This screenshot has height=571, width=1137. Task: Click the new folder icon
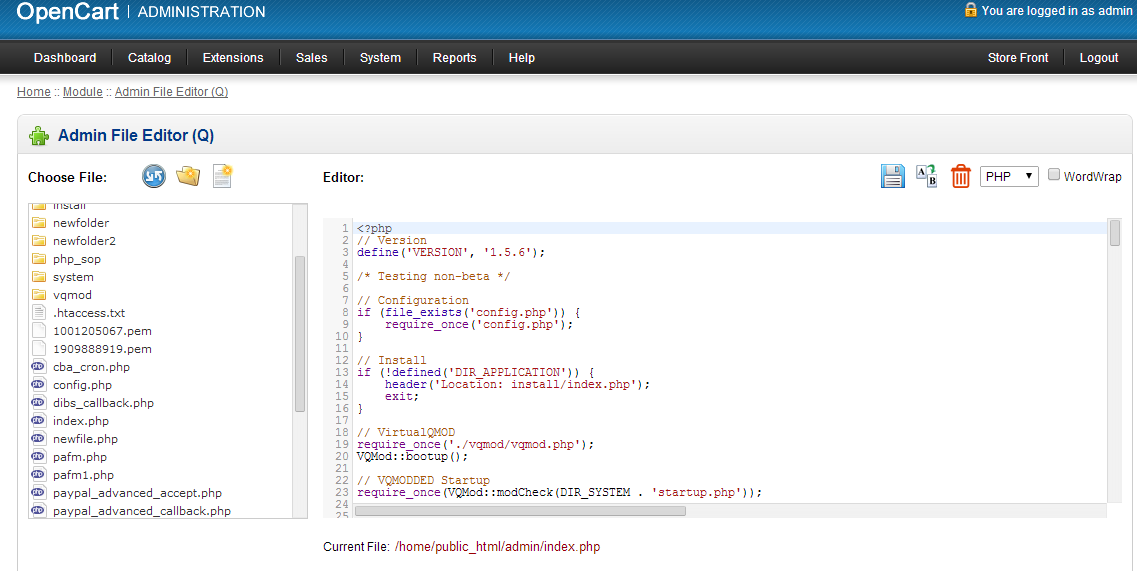click(188, 176)
